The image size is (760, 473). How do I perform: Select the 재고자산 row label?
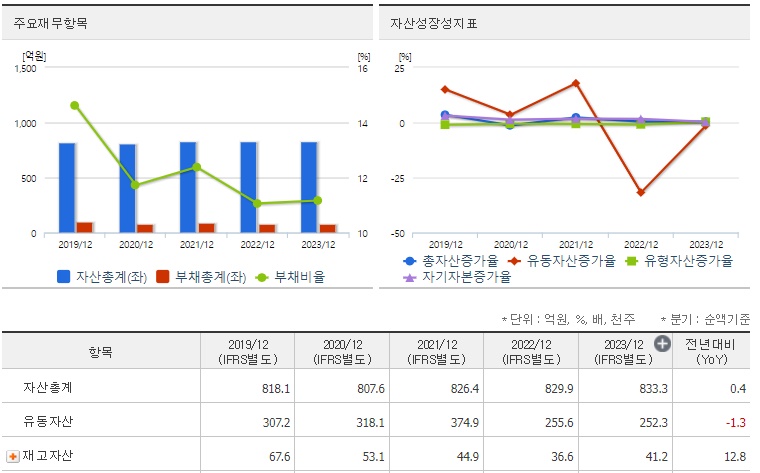(48, 456)
